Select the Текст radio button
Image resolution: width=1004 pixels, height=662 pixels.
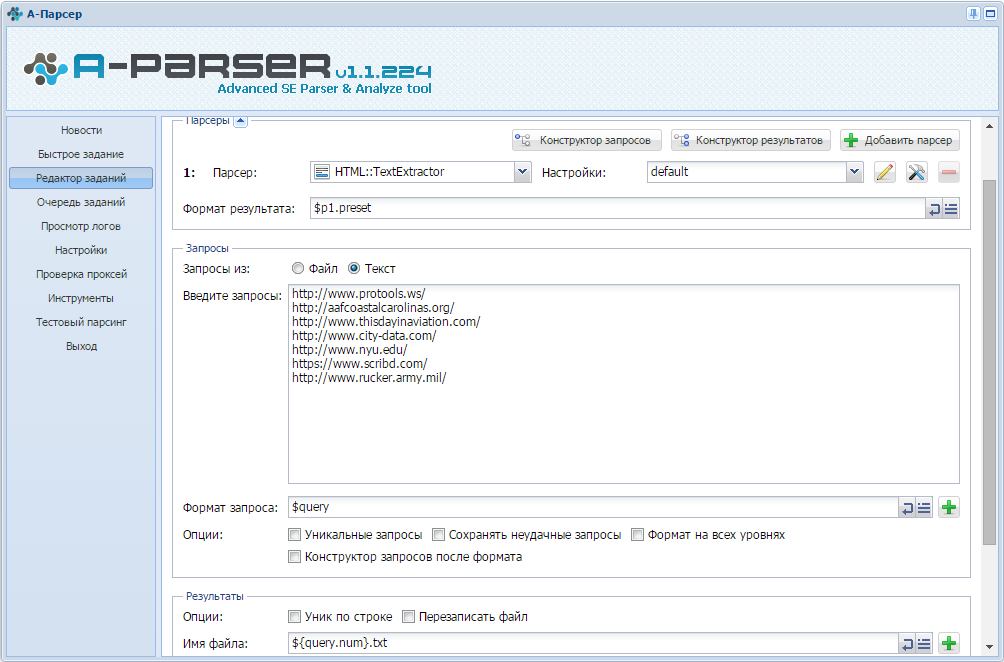(353, 268)
